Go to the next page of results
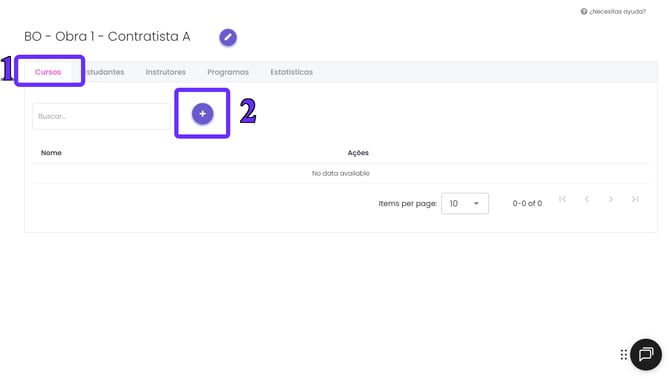670x379 pixels. (x=611, y=199)
